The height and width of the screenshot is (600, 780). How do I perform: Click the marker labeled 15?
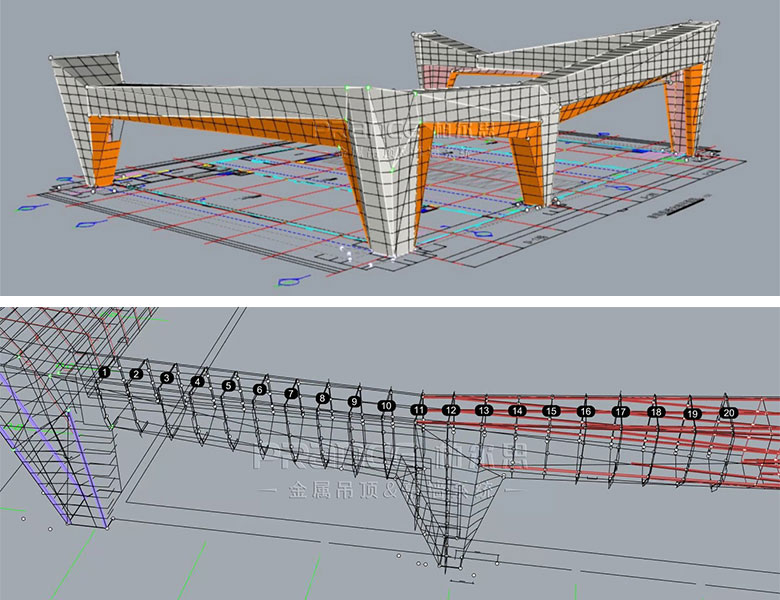[x=551, y=411]
